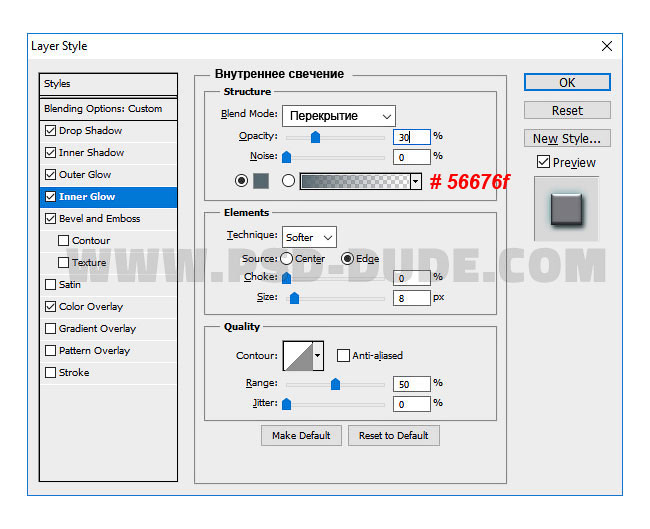
Task: Open Stroke settings
Action: point(74,372)
